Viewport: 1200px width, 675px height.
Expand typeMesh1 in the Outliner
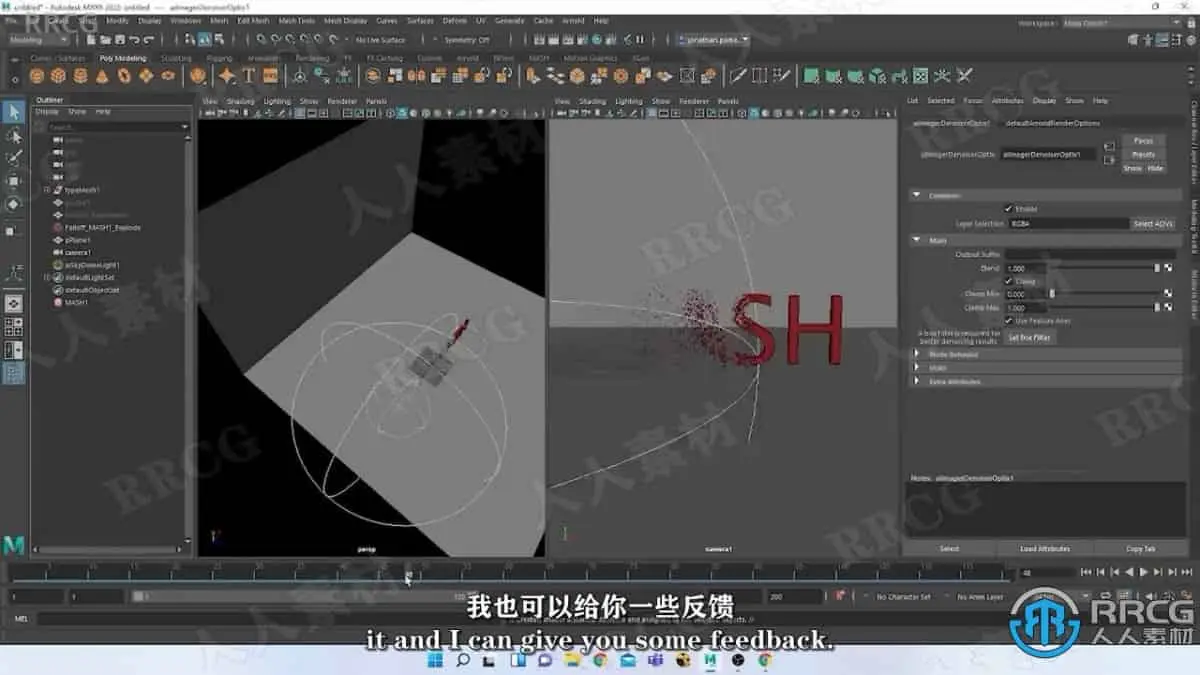click(47, 190)
